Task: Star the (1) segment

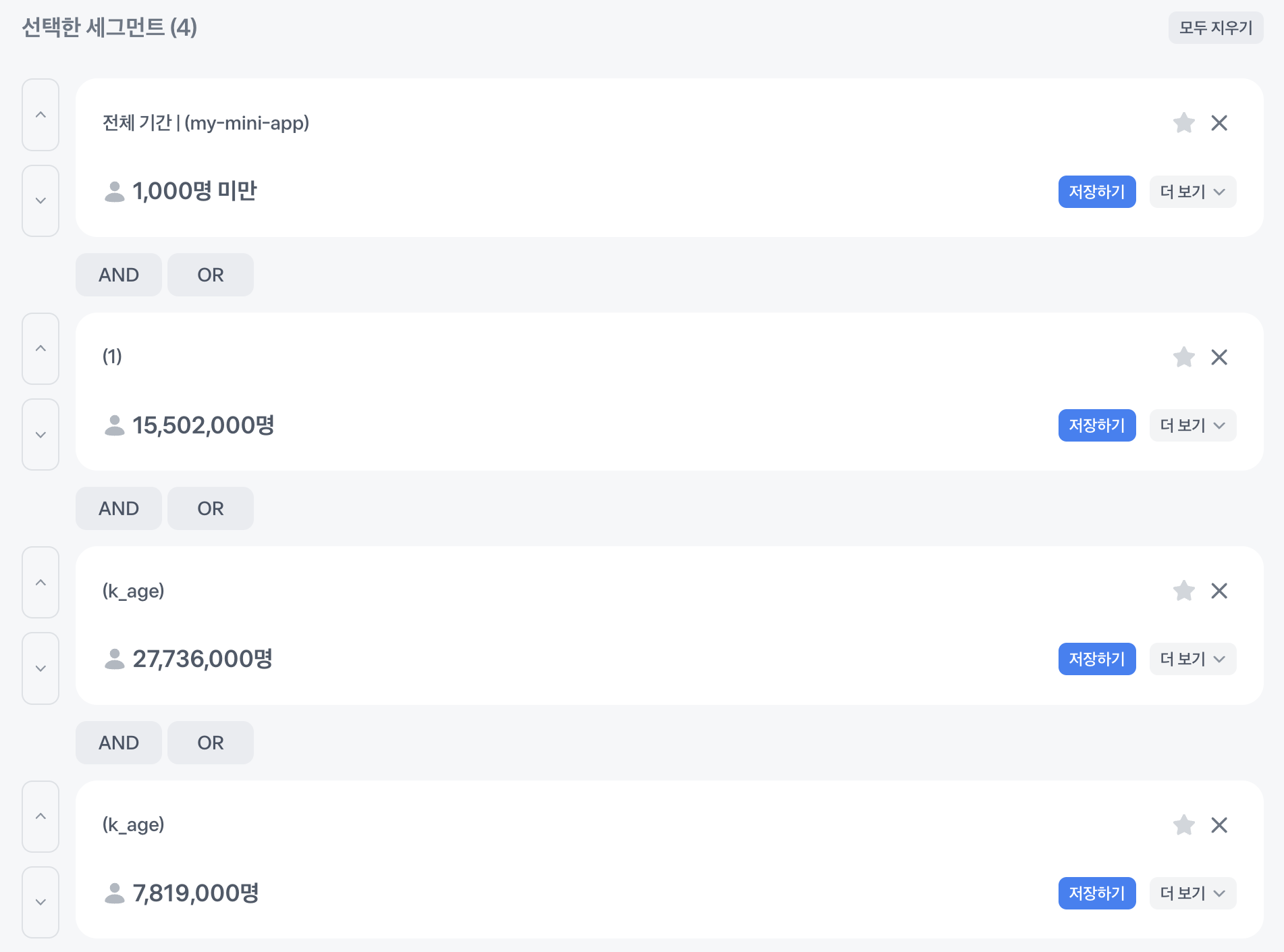Action: [1183, 357]
